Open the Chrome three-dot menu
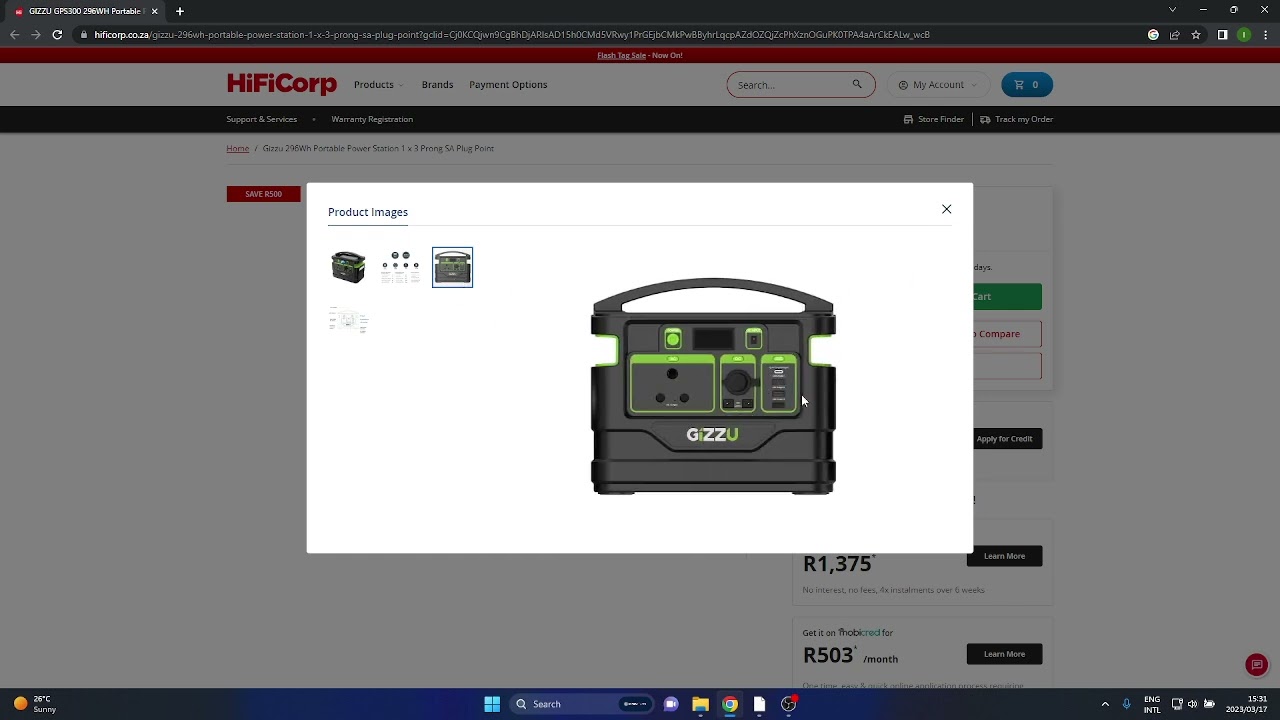Image resolution: width=1280 pixels, height=720 pixels. 1265,35
